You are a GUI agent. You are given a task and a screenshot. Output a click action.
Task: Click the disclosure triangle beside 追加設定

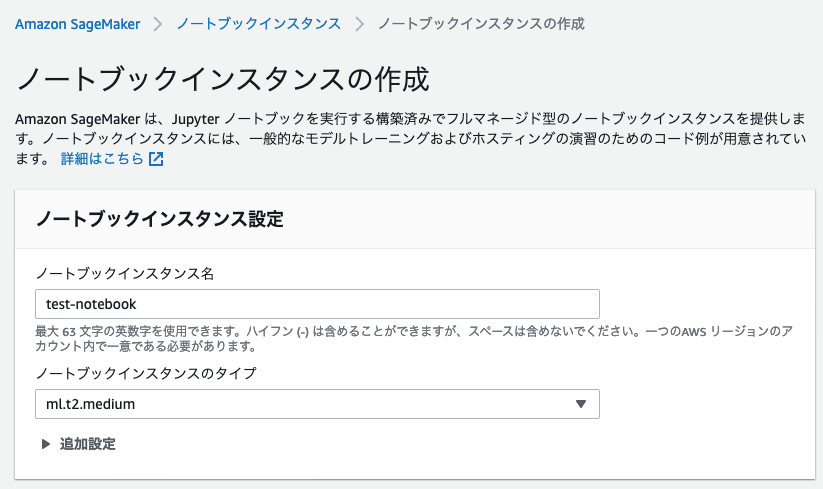(46, 444)
